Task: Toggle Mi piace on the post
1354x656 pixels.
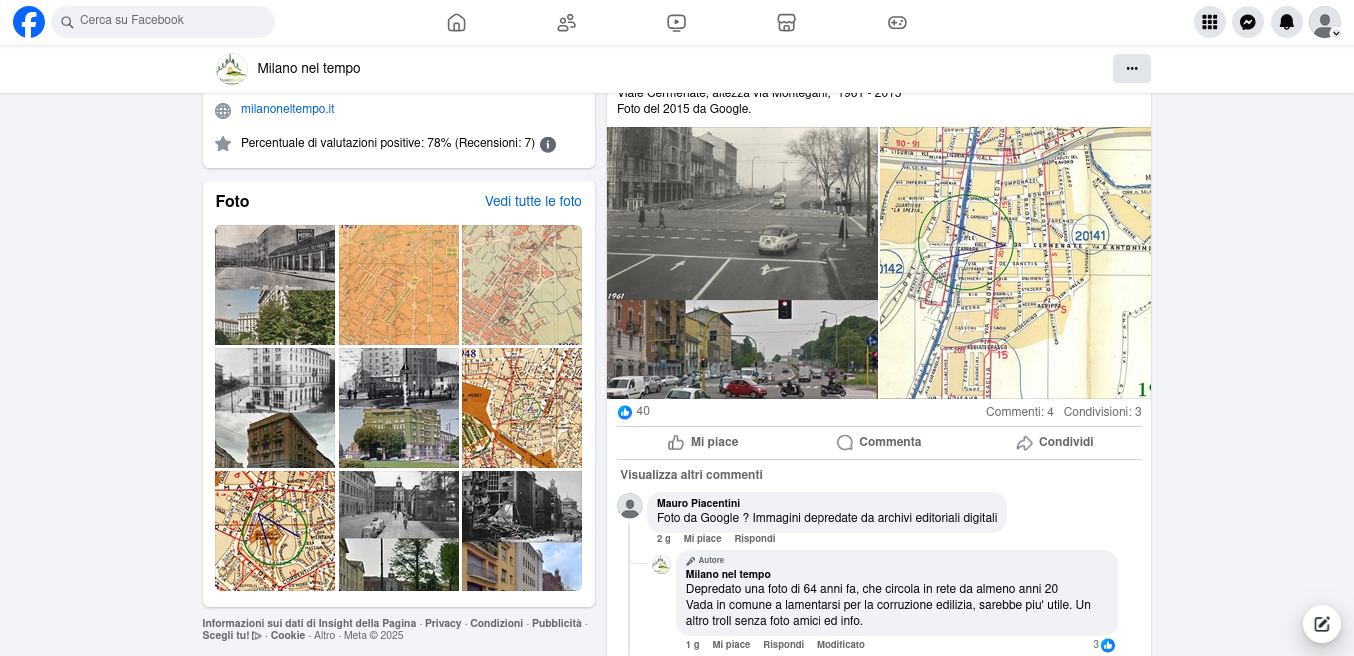Action: 703,442
